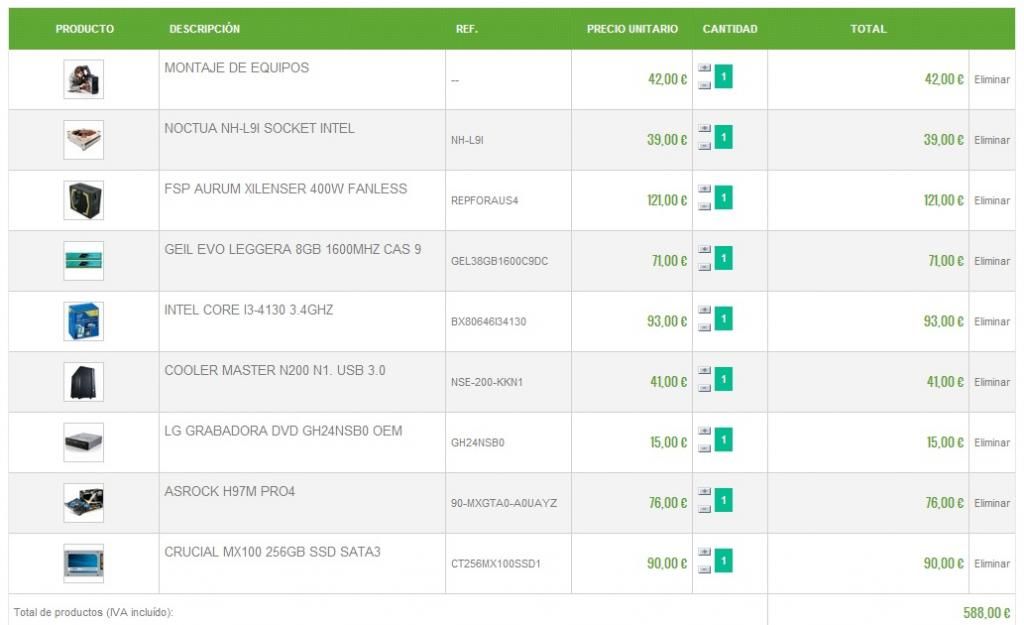Open LG GRABADORA DVD GH24NSB0 OEM description

[x=283, y=431]
